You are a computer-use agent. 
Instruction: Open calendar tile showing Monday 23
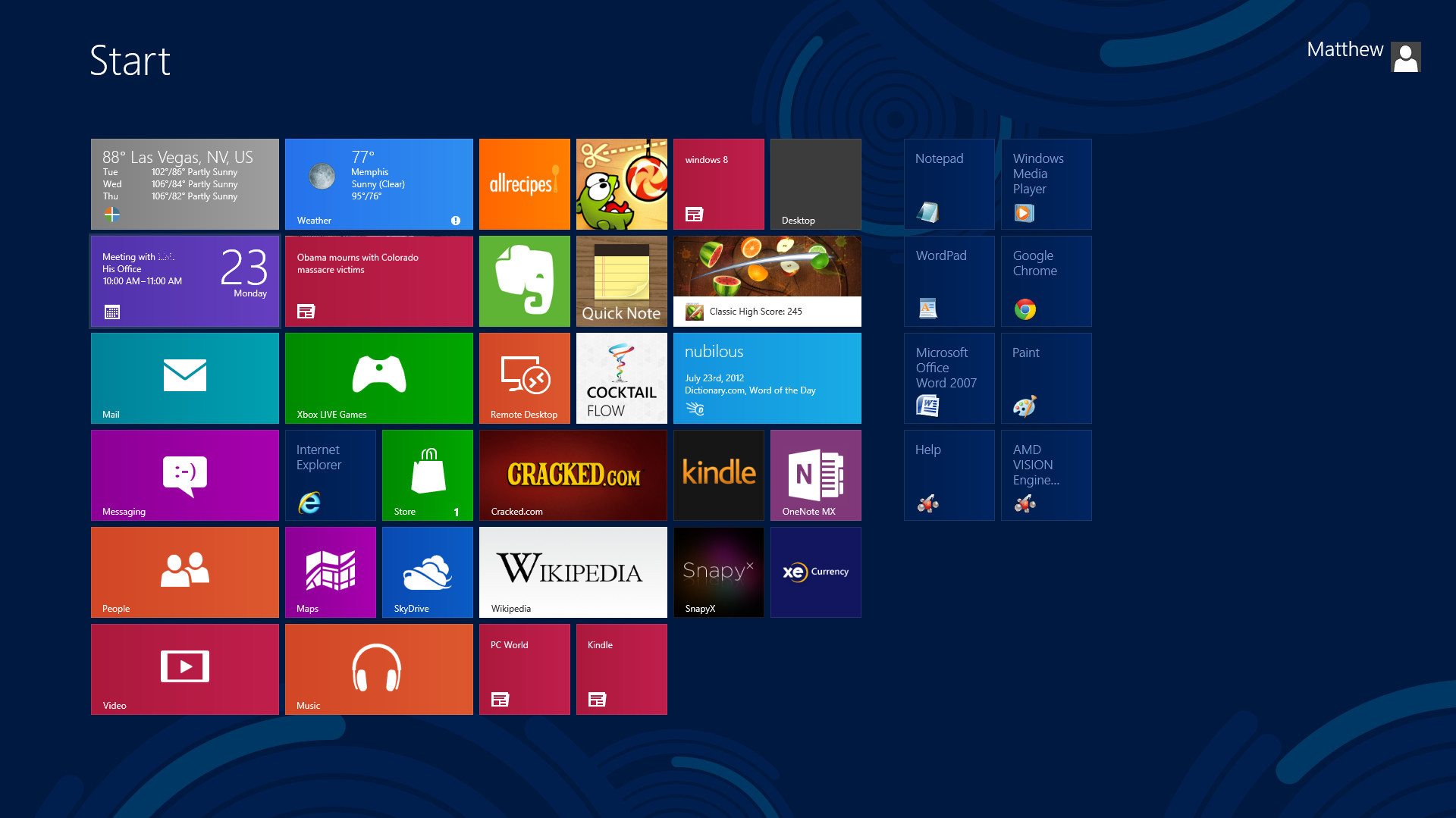(x=184, y=281)
